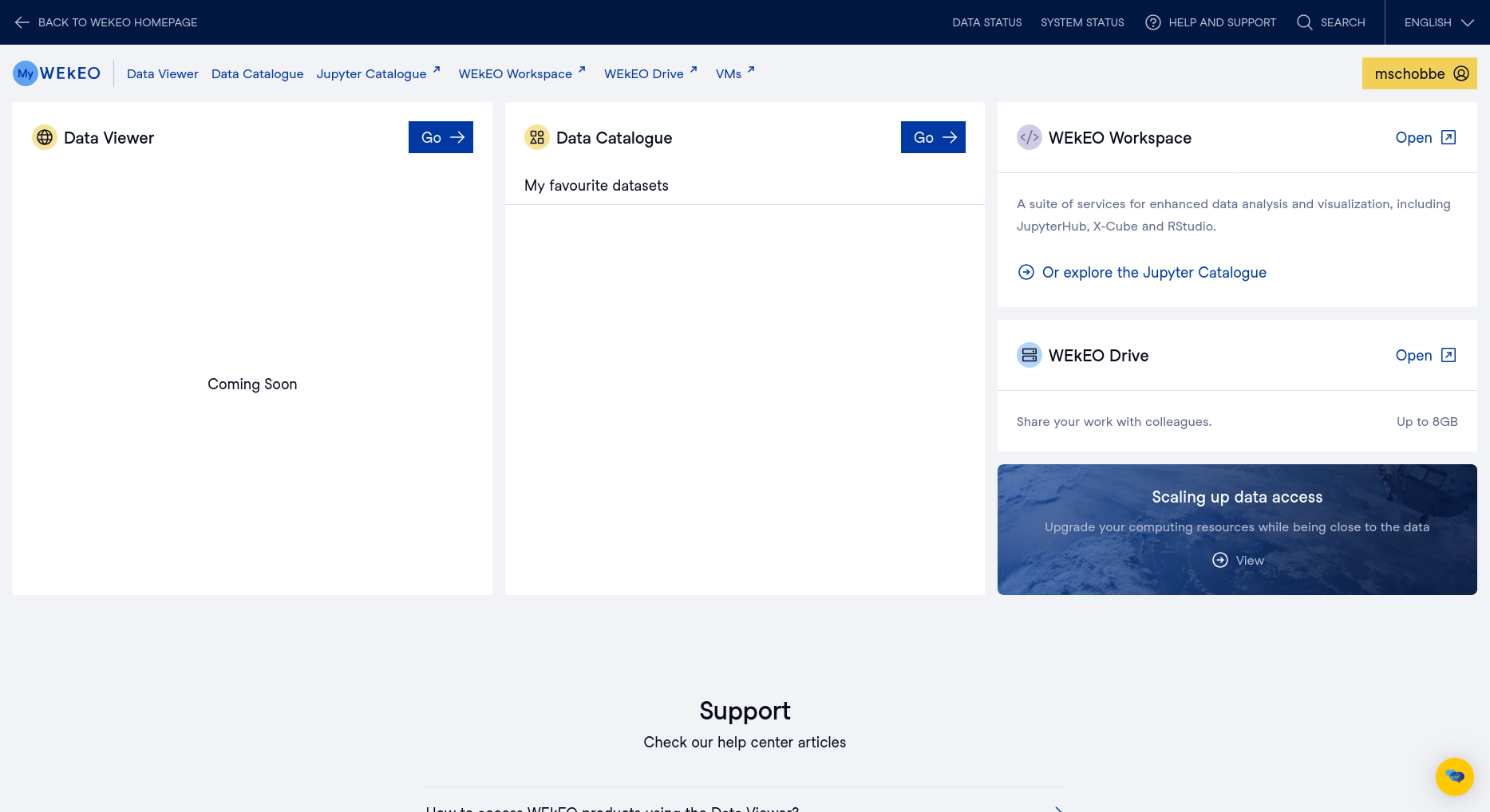Click the WEkEO Drive storage icon
This screenshot has width=1490, height=812.
tap(1030, 355)
